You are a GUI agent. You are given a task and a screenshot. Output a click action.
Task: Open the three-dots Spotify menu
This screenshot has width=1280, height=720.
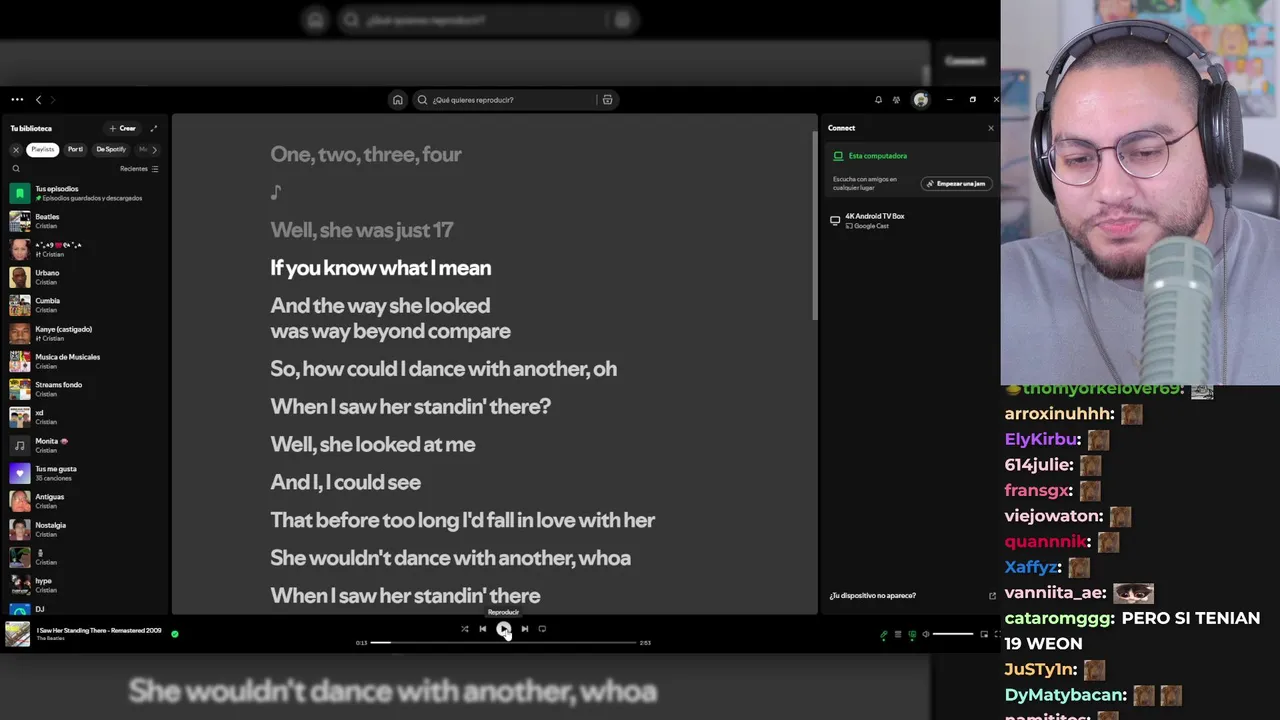pyautogui.click(x=17, y=100)
